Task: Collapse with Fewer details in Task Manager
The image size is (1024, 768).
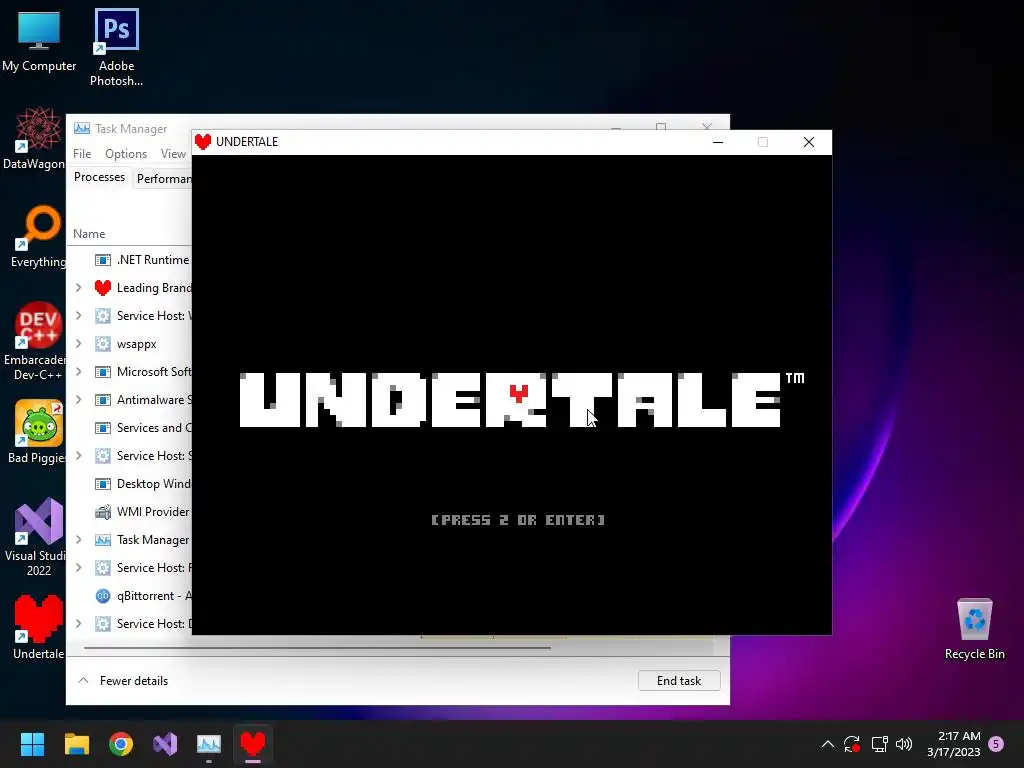Action: click(x=123, y=680)
